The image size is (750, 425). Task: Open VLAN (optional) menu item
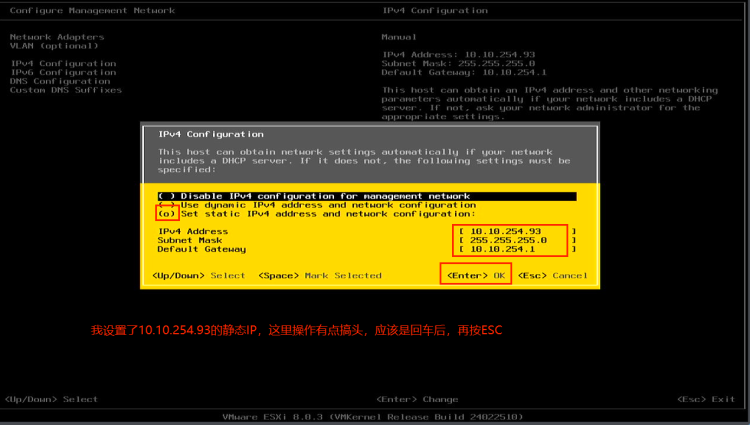pyautogui.click(x=54, y=46)
